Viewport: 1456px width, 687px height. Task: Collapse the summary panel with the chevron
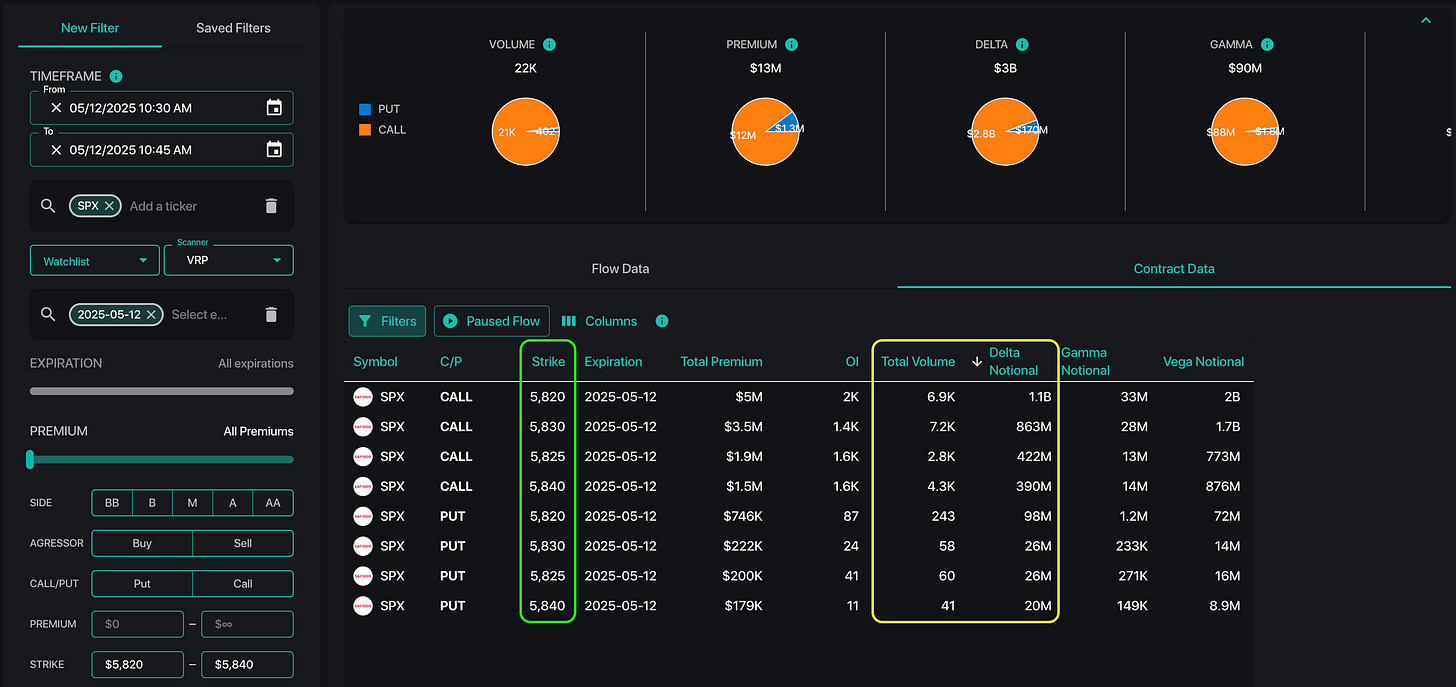(x=1426, y=20)
